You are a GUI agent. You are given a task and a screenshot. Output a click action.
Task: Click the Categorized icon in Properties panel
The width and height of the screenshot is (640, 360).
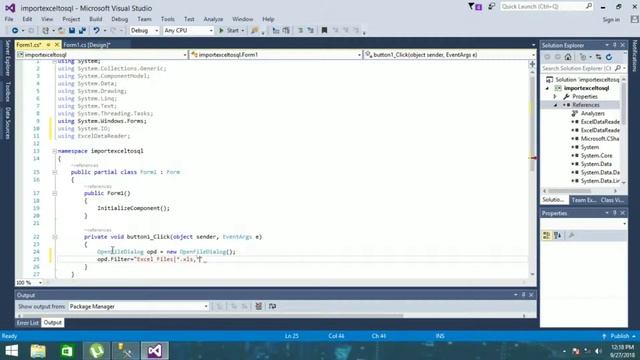tap(547, 236)
